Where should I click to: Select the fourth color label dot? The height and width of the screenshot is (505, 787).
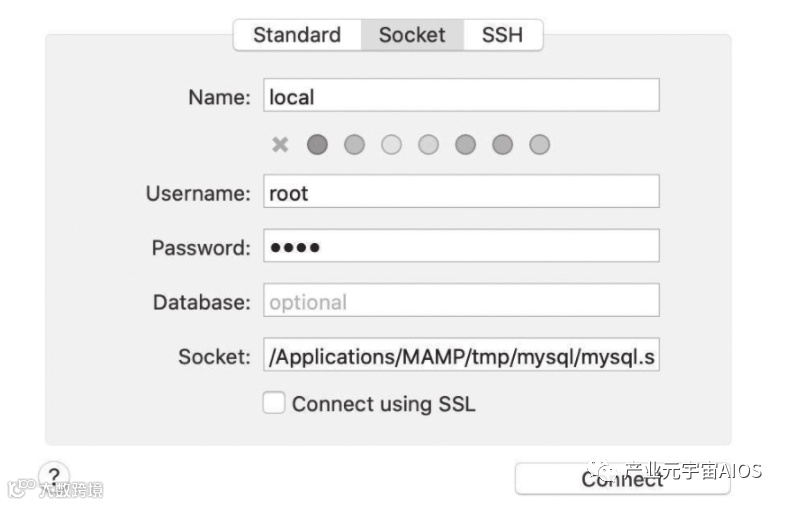click(x=428, y=145)
